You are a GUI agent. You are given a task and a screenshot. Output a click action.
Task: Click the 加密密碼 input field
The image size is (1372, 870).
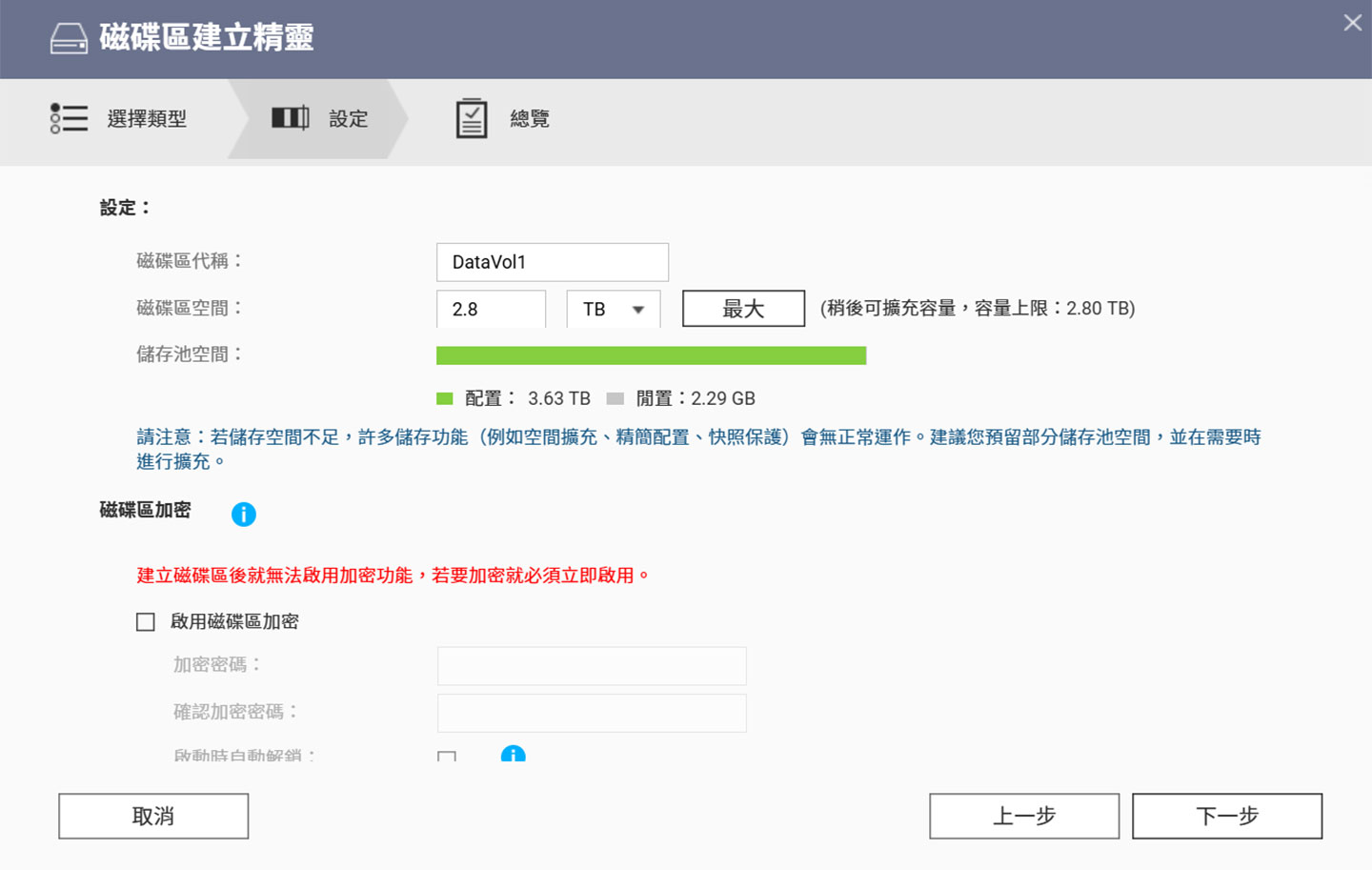[x=592, y=666]
